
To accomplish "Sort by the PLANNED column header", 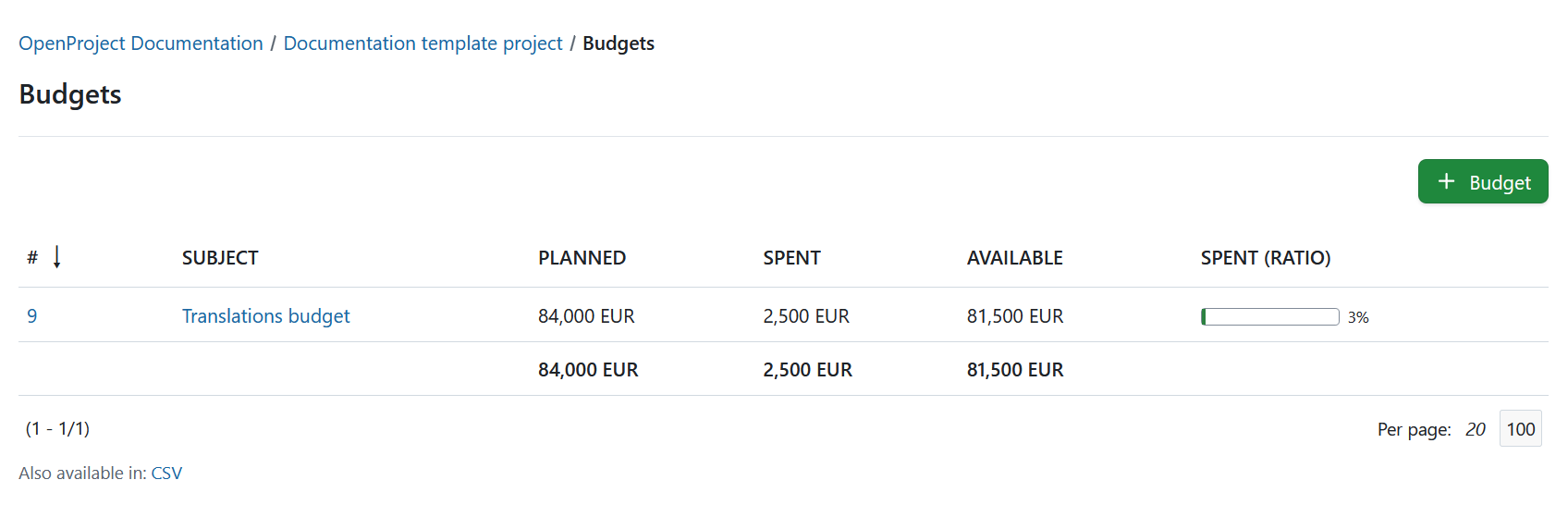I will coord(582,258).
